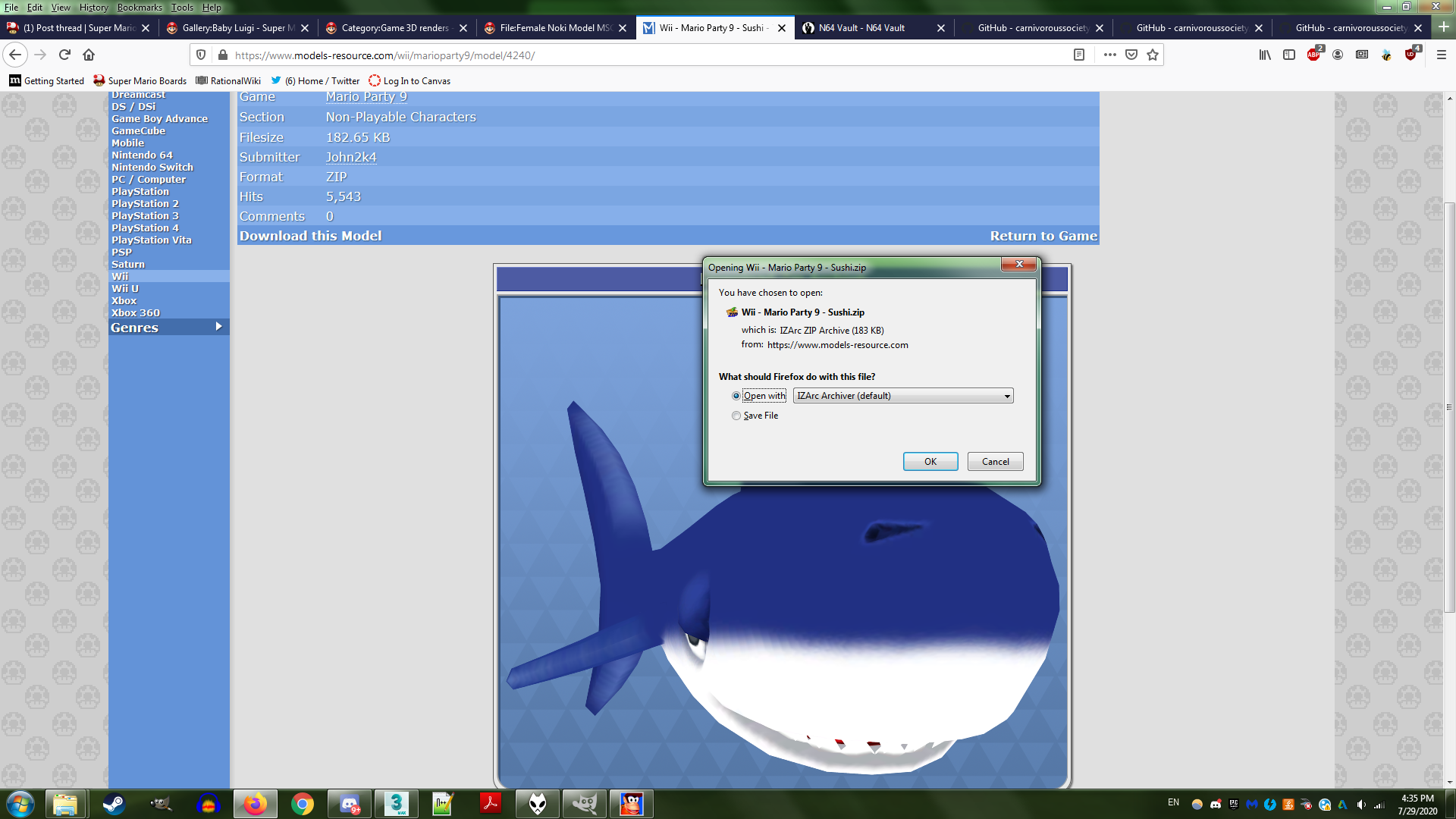1456x819 pixels.
Task: Confirm download dialog with OK
Action: pos(930,461)
